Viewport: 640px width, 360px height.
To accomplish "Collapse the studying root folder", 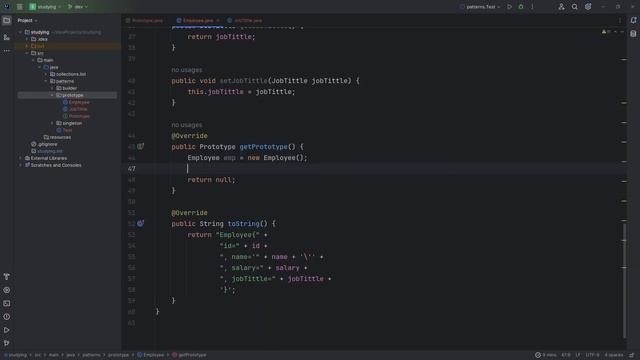I will [20, 32].
